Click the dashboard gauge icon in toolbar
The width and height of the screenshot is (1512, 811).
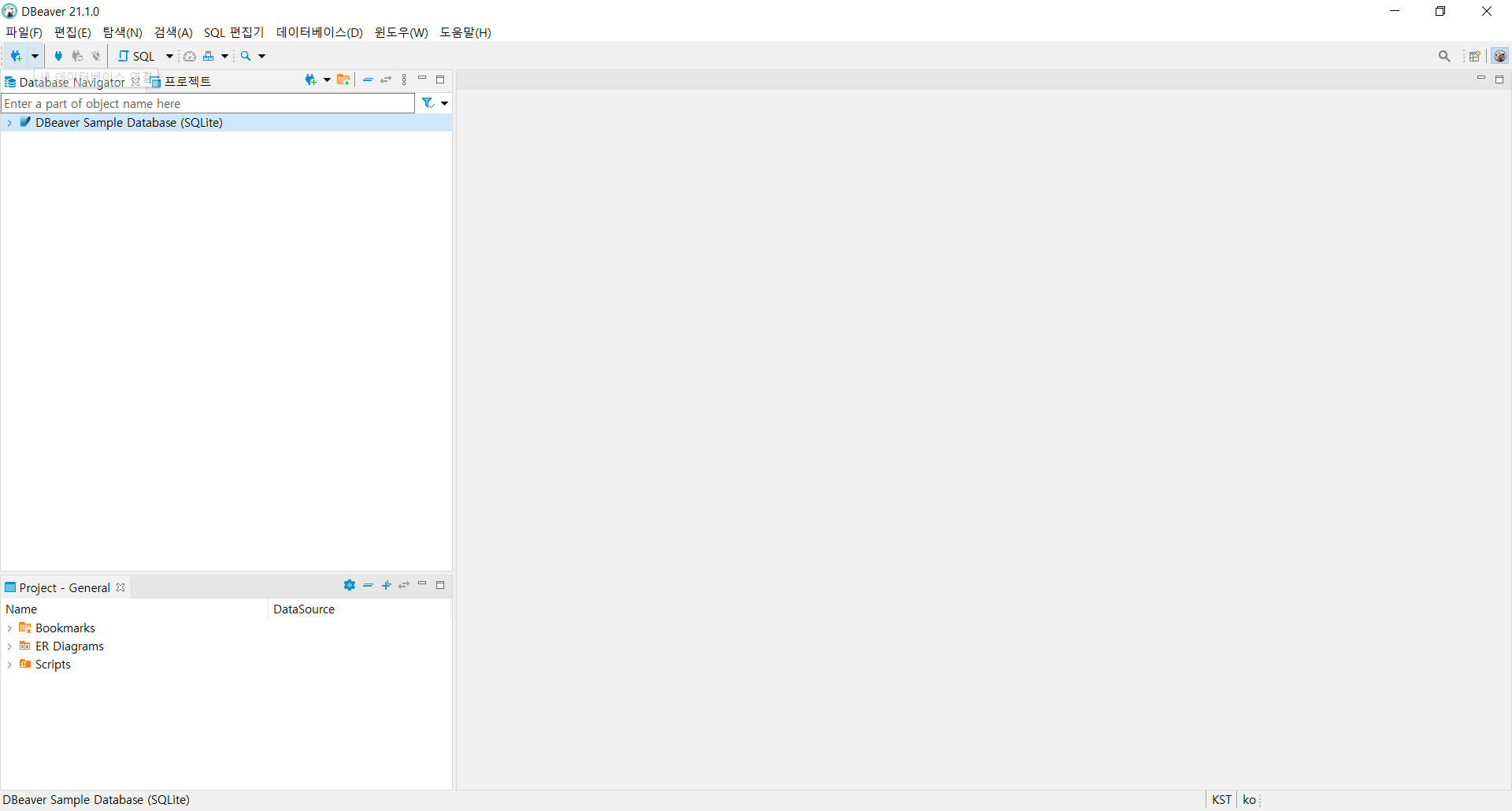(190, 56)
